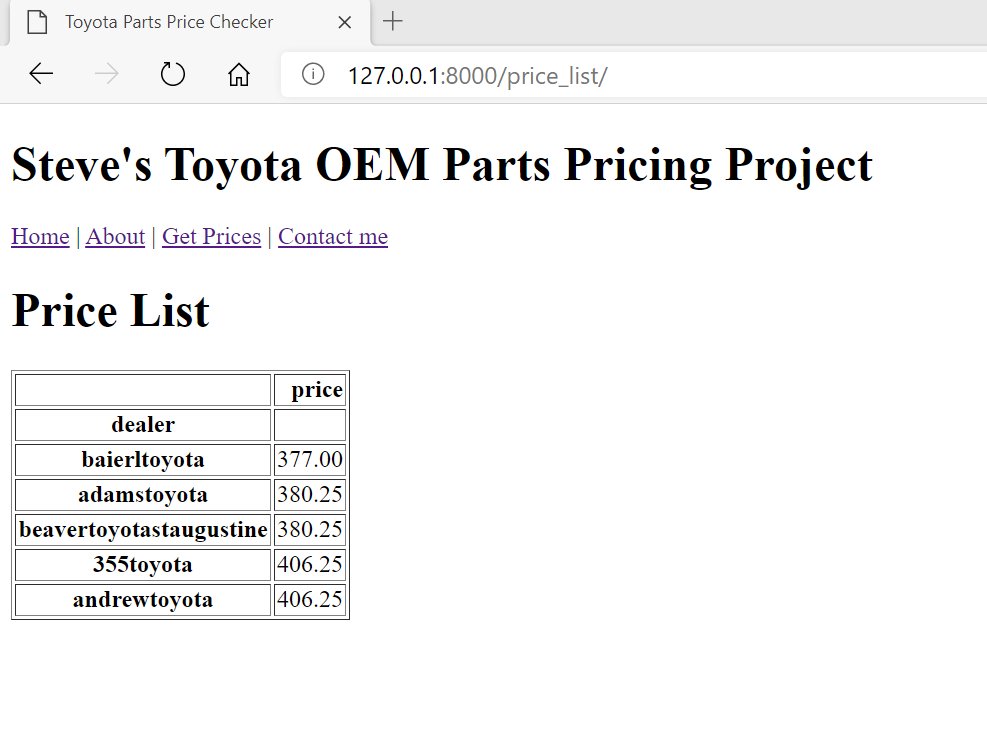Open the Contact me link

tap(333, 237)
